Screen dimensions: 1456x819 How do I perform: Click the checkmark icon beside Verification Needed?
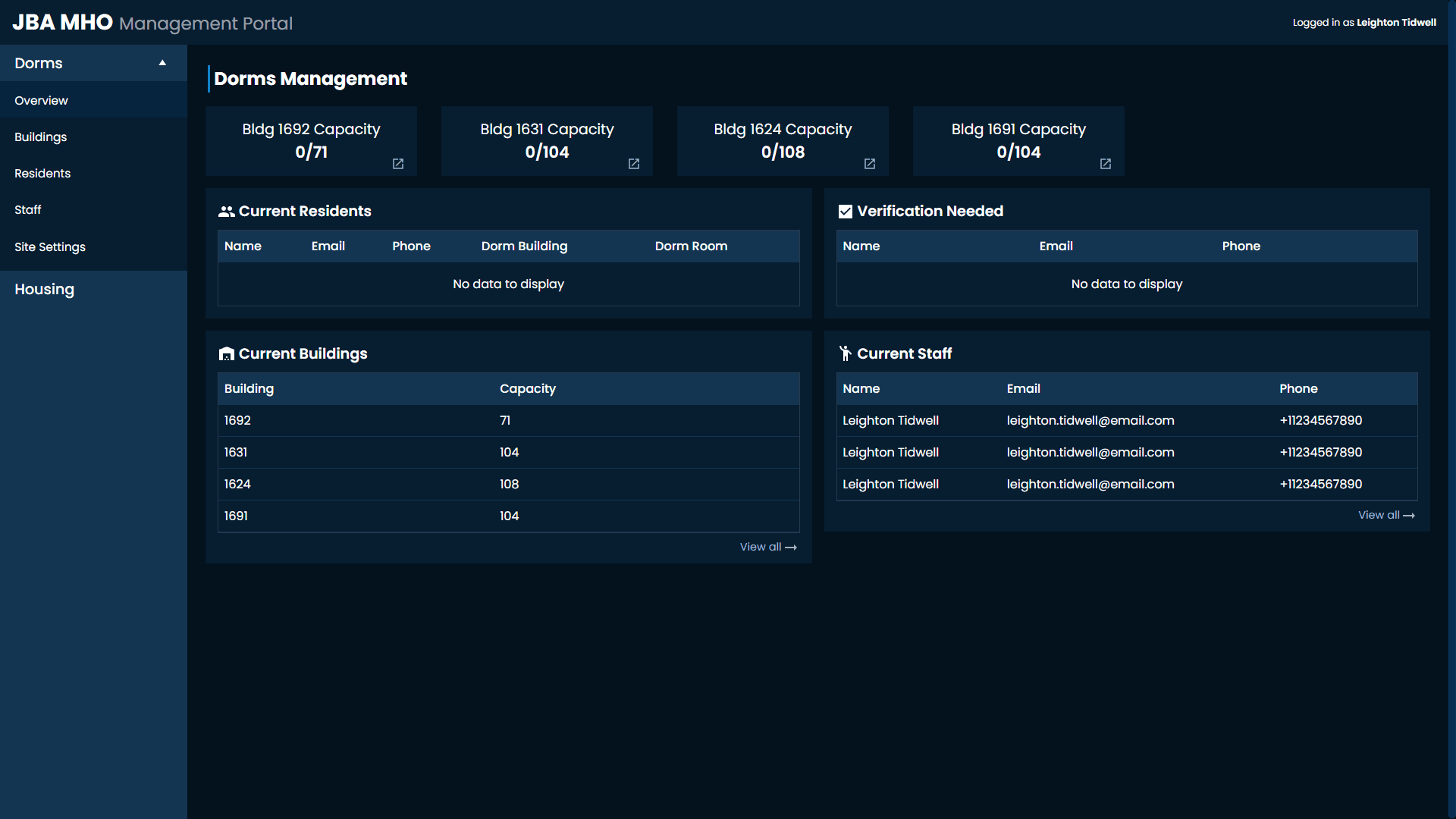(844, 211)
